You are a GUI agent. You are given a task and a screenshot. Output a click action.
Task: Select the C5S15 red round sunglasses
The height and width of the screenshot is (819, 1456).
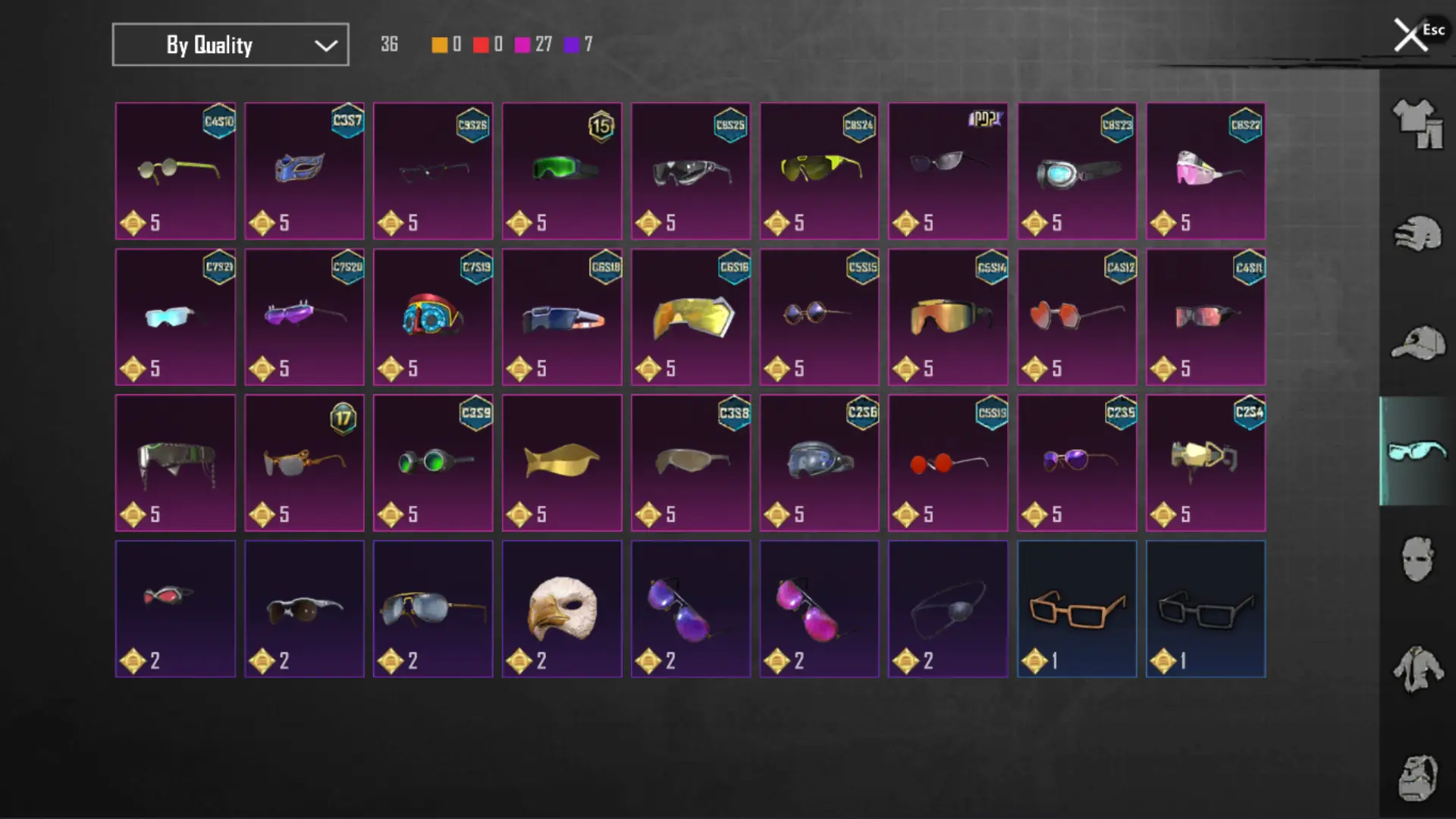948,463
